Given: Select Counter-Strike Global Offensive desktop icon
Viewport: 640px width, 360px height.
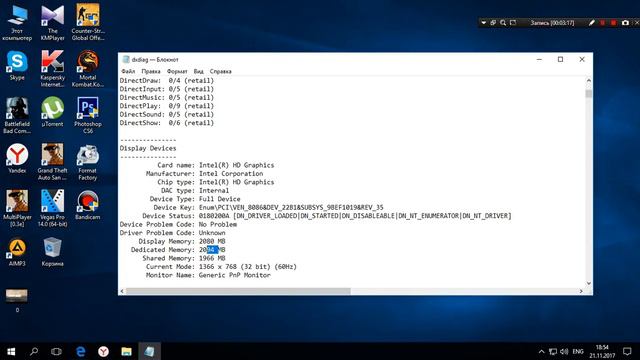Looking at the screenshot, I should [88, 22].
